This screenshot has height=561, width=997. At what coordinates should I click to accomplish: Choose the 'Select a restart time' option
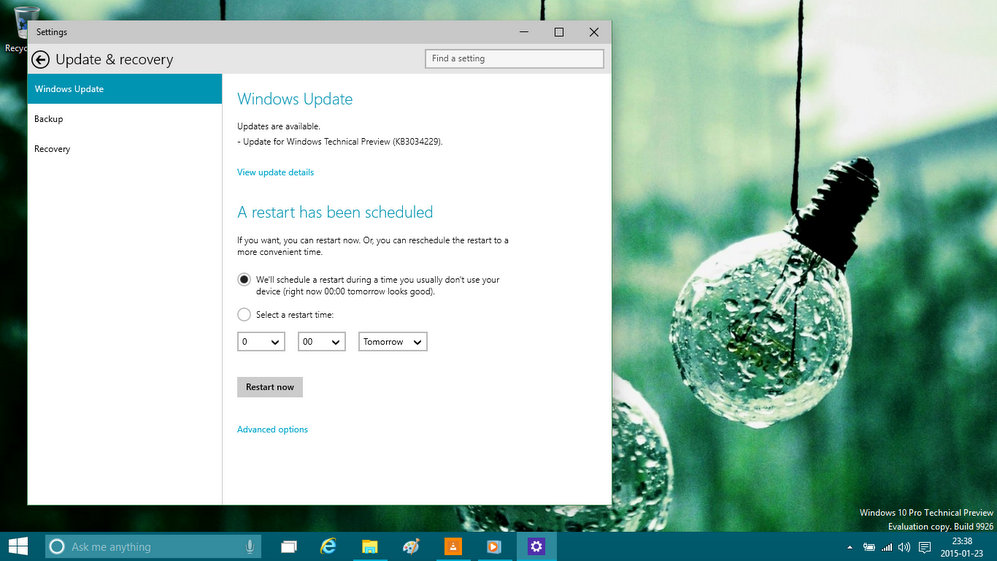pos(244,315)
